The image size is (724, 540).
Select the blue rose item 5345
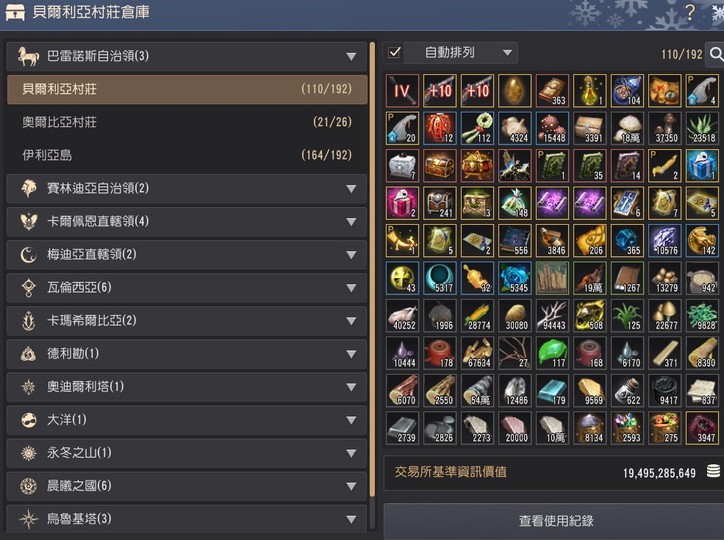tap(515, 278)
